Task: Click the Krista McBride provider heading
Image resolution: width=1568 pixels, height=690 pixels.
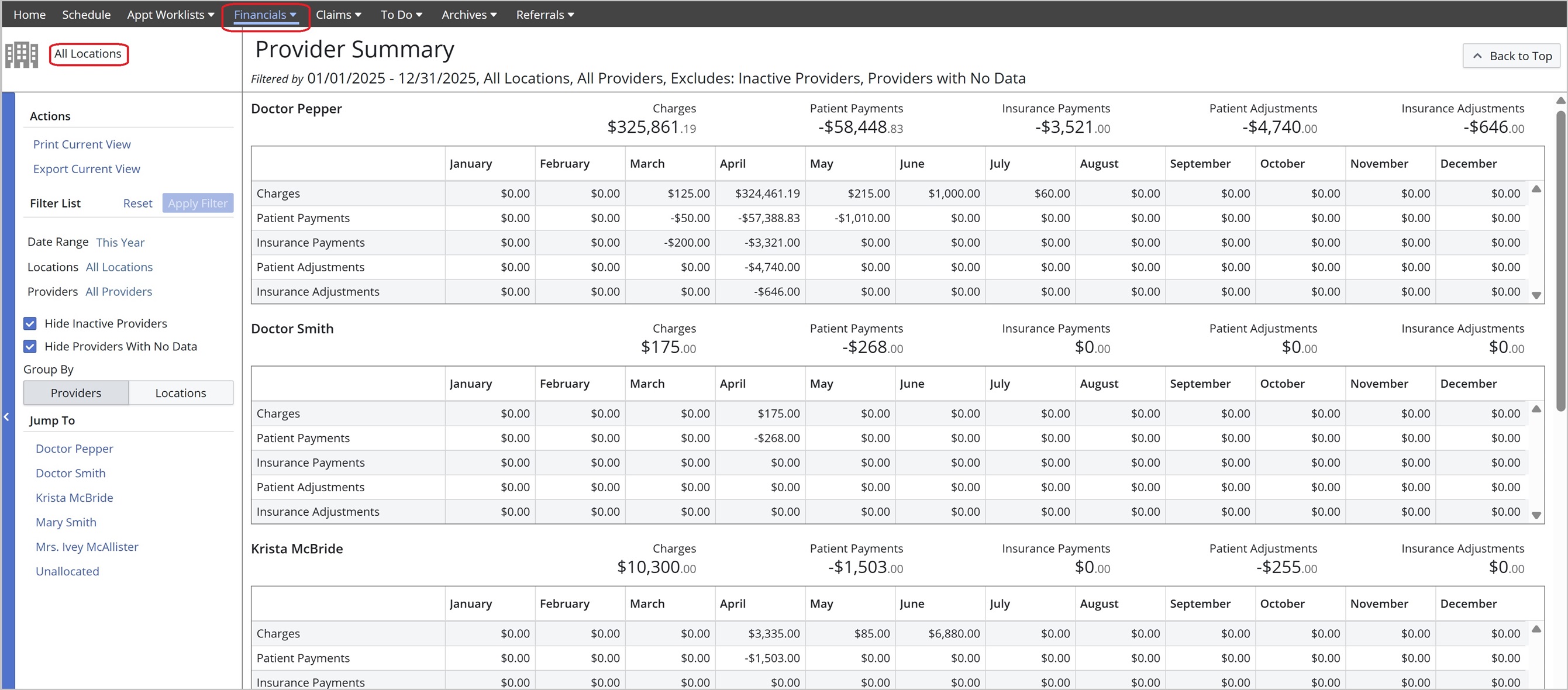Action: pos(297,549)
